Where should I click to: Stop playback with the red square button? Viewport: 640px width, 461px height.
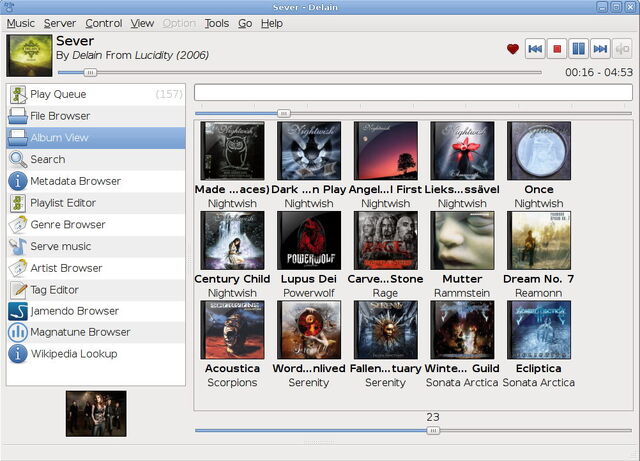[x=557, y=49]
